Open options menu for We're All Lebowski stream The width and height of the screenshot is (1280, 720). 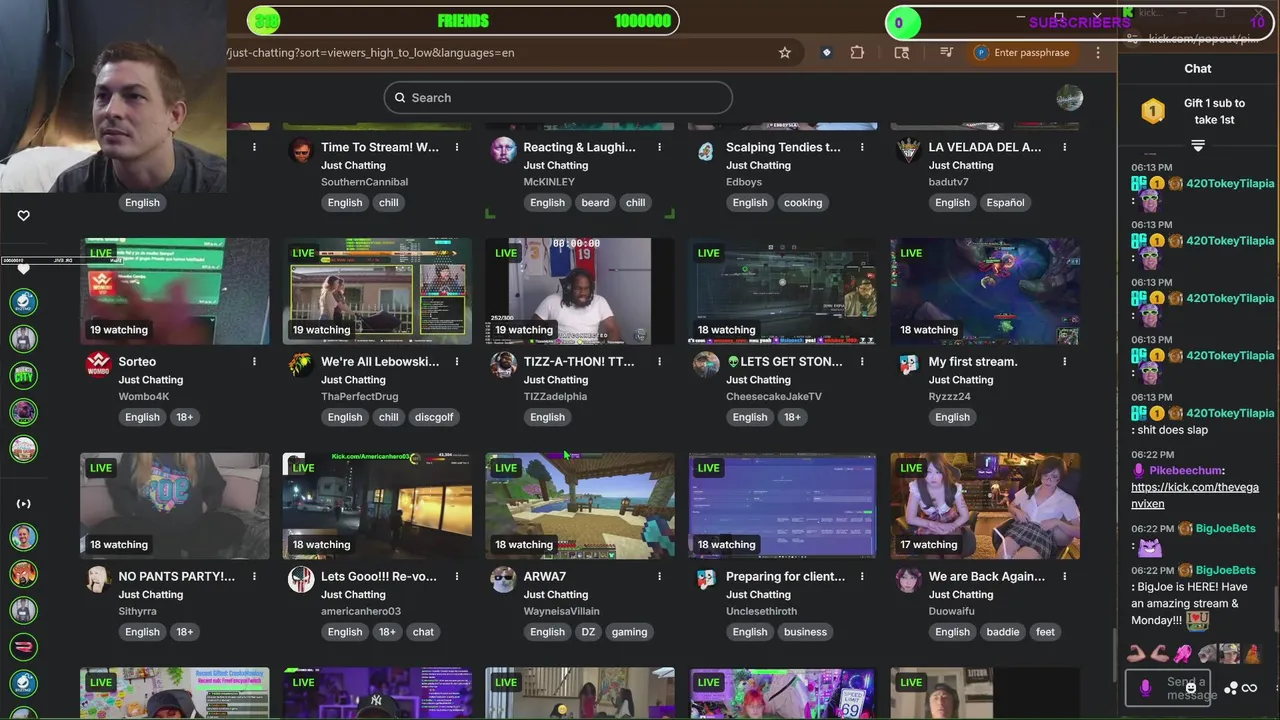pos(457,362)
